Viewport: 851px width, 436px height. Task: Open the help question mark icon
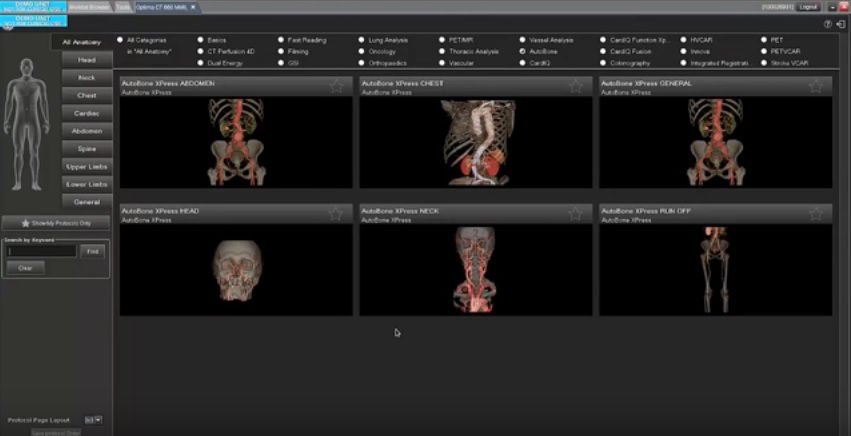828,24
